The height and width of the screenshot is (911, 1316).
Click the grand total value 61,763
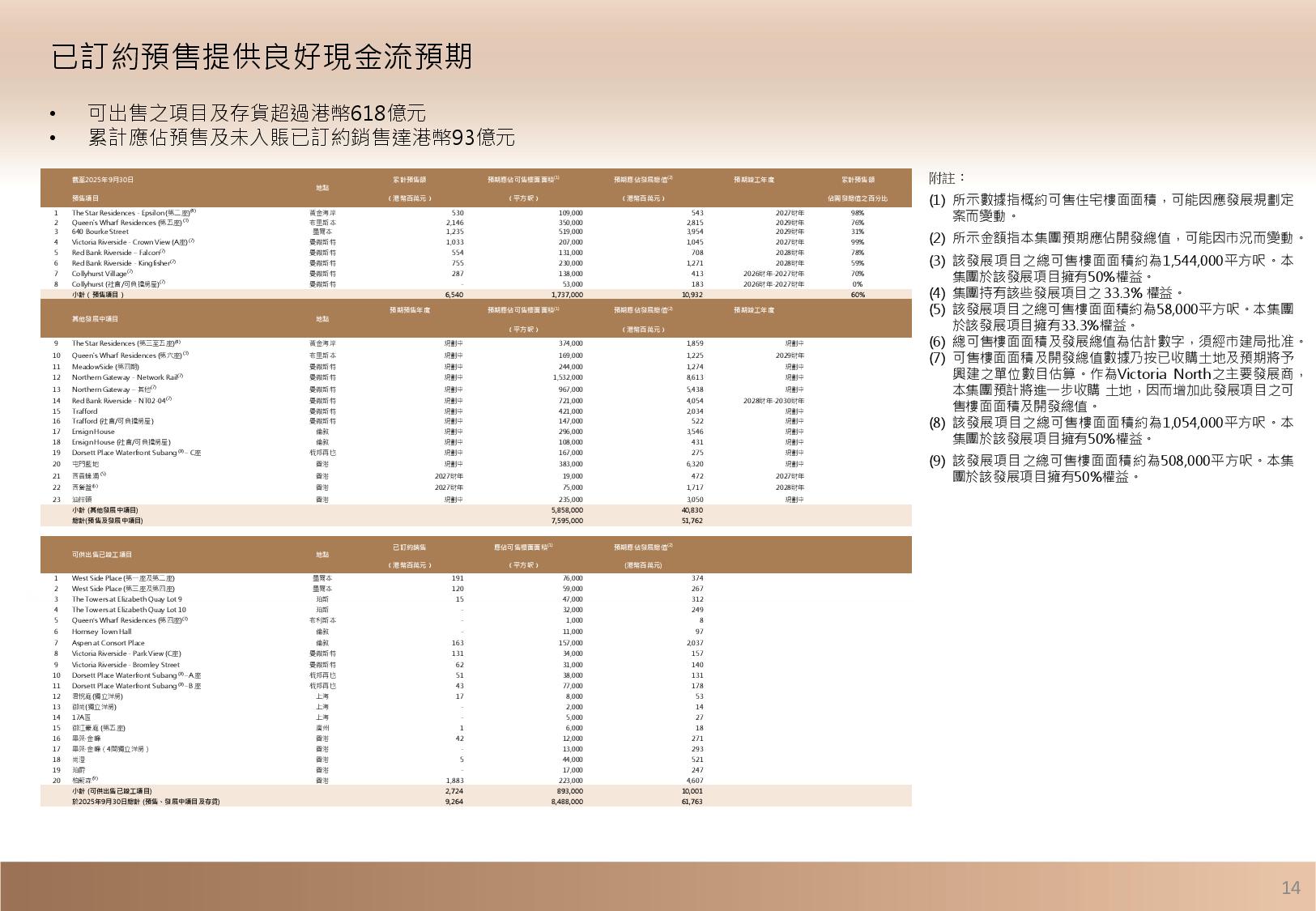click(x=692, y=802)
